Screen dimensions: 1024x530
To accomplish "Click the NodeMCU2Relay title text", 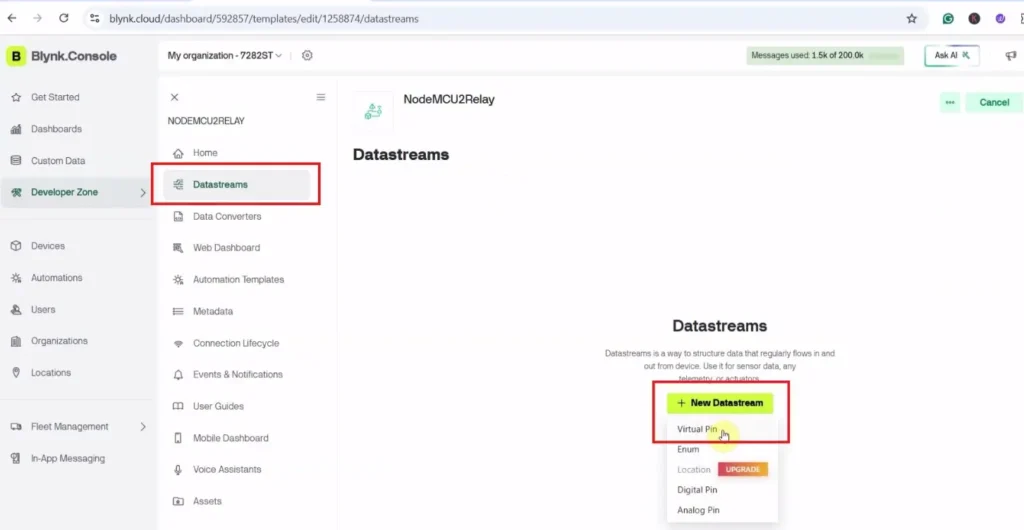I will (449, 100).
